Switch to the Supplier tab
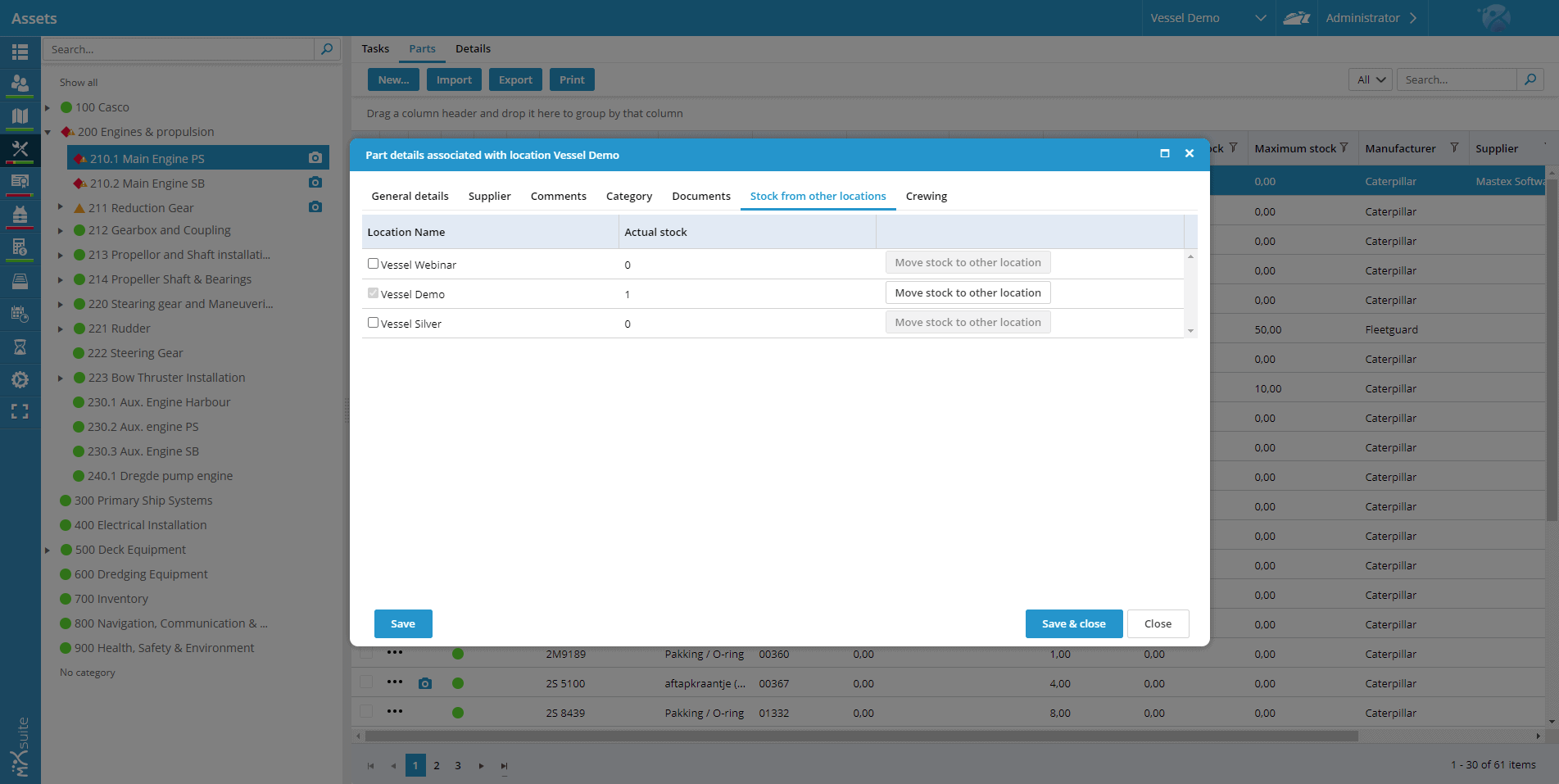Image resolution: width=1559 pixels, height=784 pixels. [489, 196]
